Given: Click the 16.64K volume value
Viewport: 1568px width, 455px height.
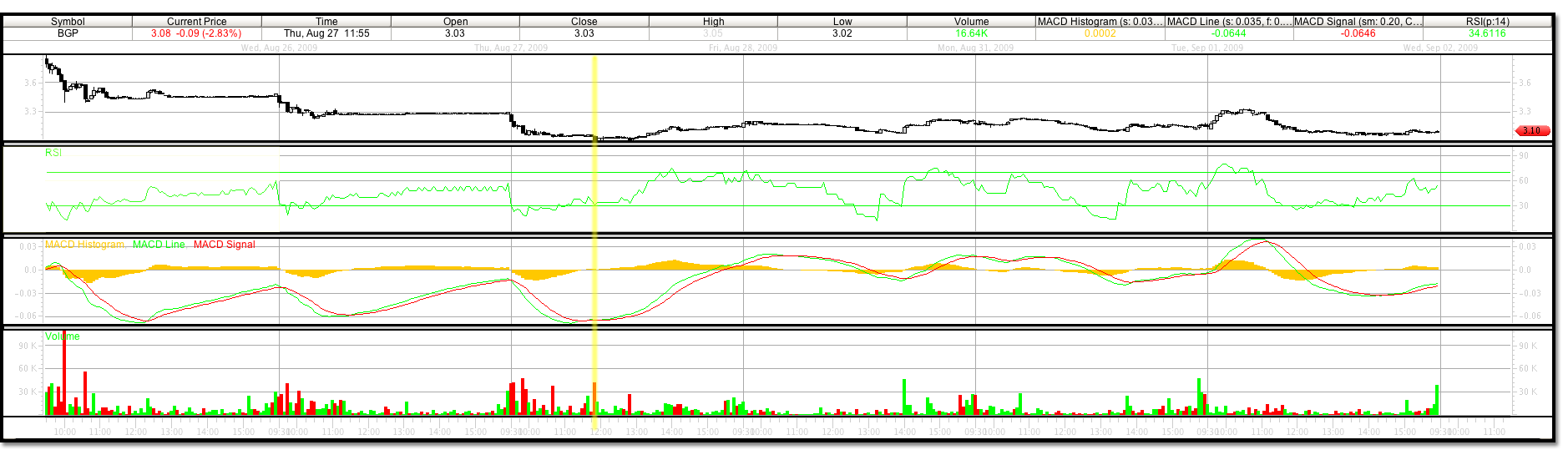Looking at the screenshot, I should pos(971,33).
